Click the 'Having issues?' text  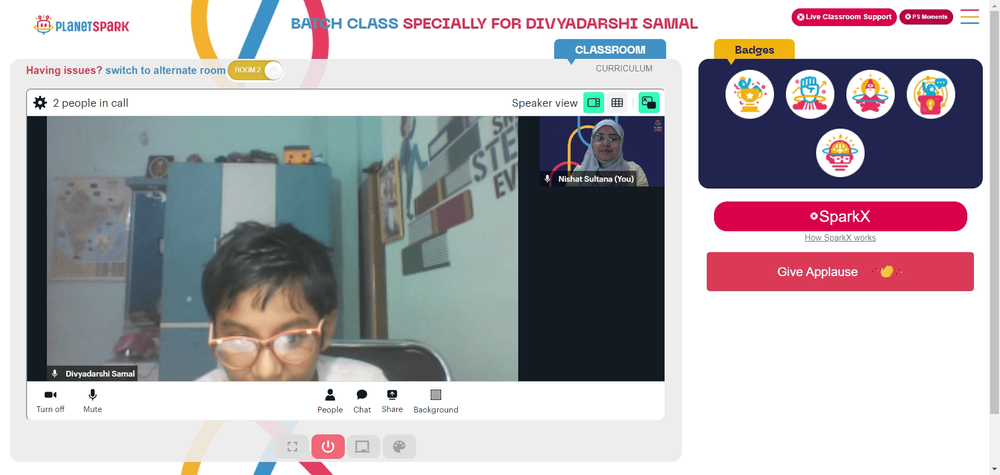(x=64, y=70)
